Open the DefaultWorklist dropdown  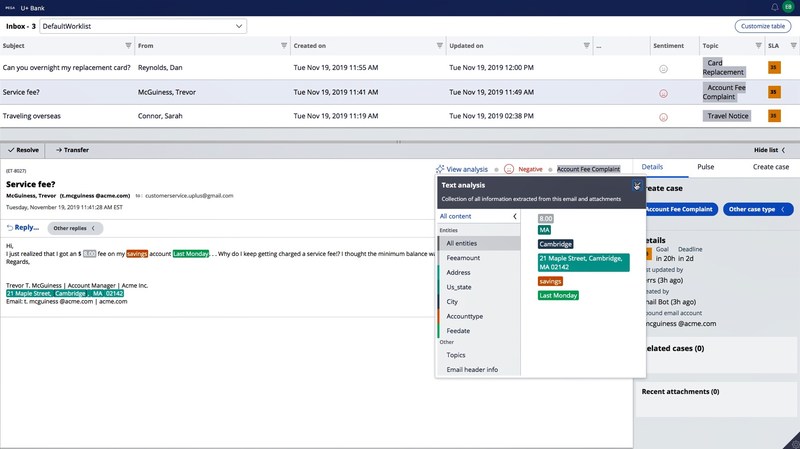[142, 26]
